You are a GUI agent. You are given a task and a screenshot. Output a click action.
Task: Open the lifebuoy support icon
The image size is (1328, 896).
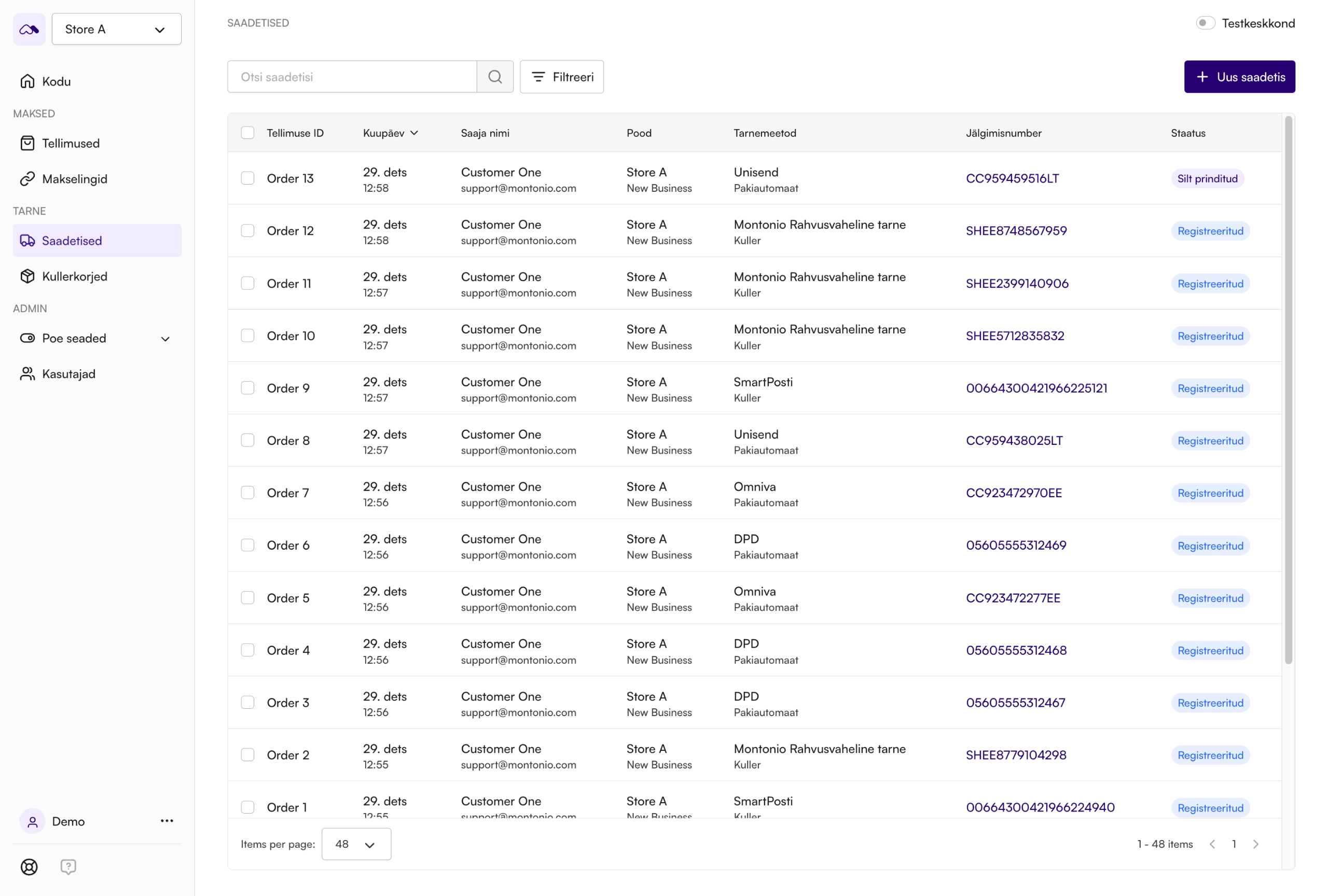29,867
